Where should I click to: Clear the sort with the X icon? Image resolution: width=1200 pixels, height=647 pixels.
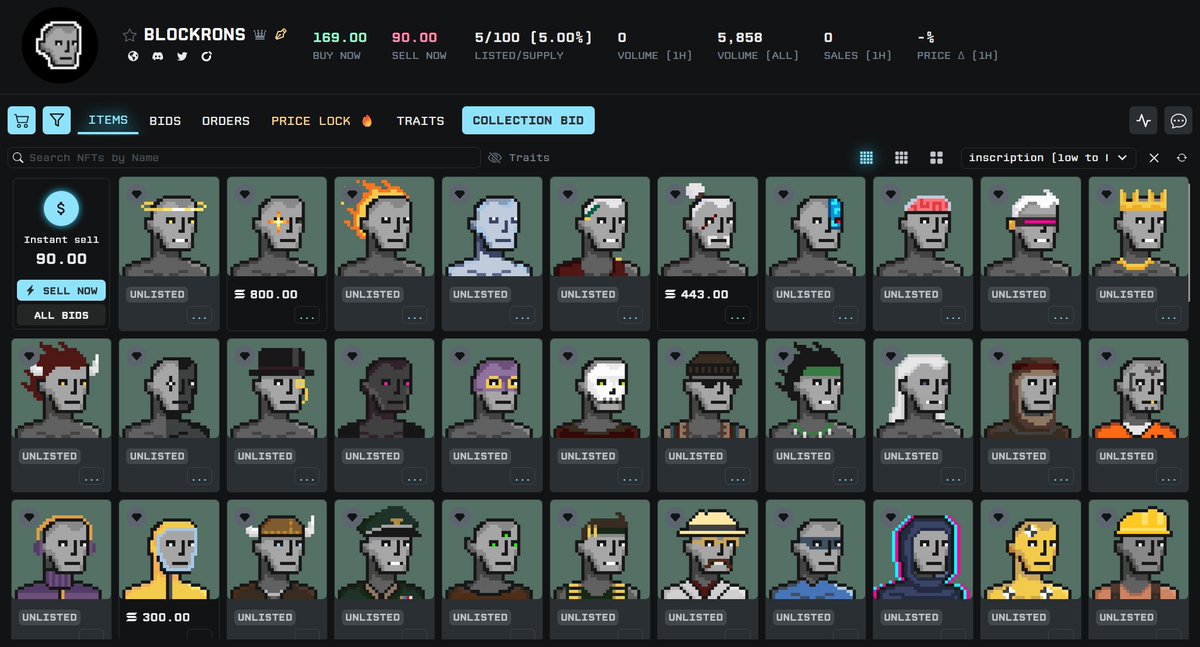1154,158
